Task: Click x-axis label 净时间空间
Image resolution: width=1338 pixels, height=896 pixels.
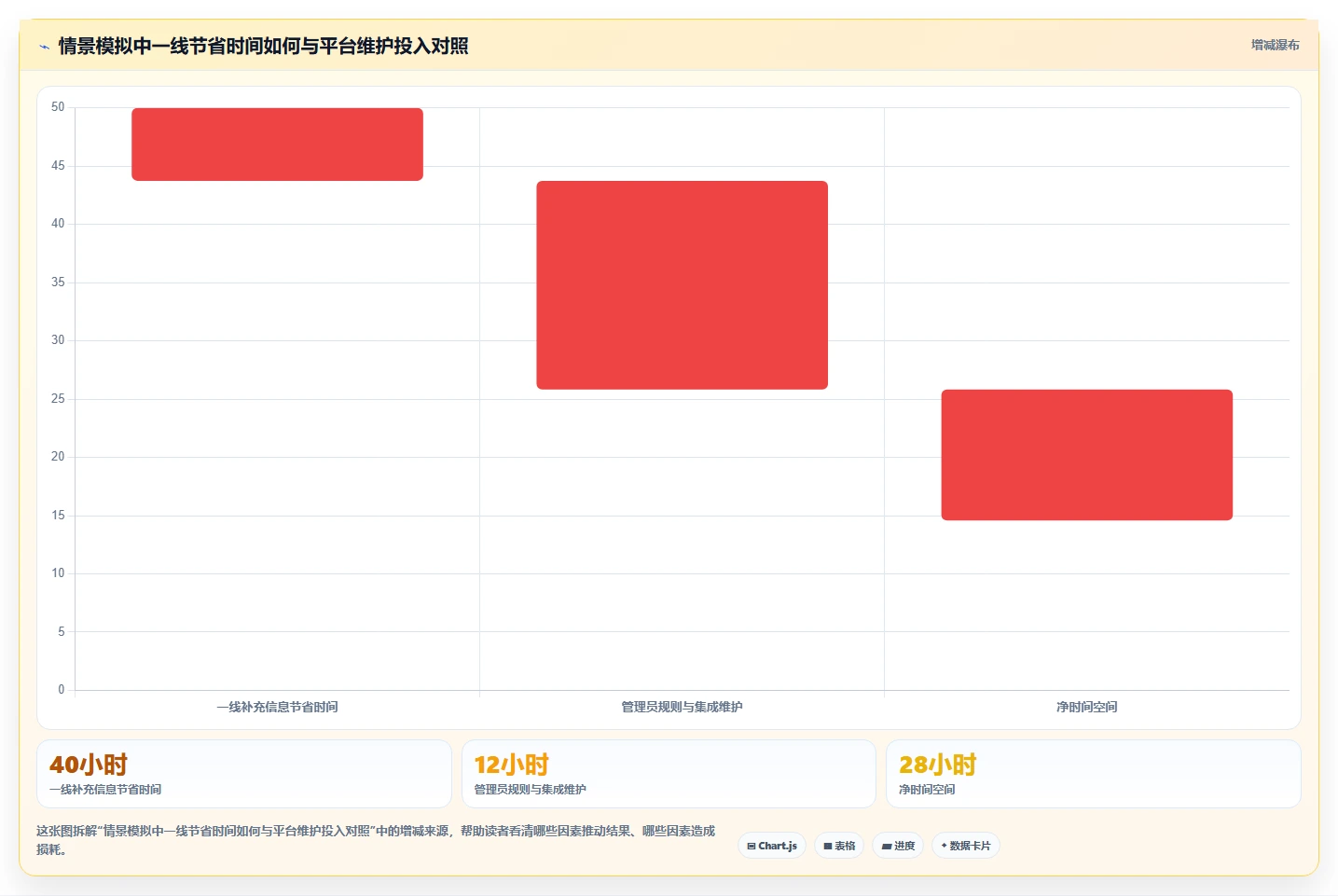Action: [x=1086, y=707]
